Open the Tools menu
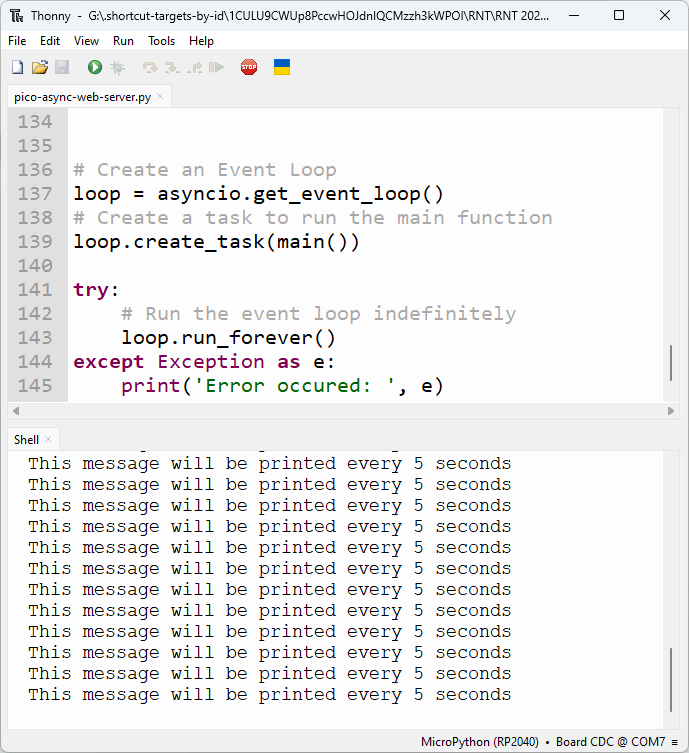The image size is (689, 753). (161, 41)
